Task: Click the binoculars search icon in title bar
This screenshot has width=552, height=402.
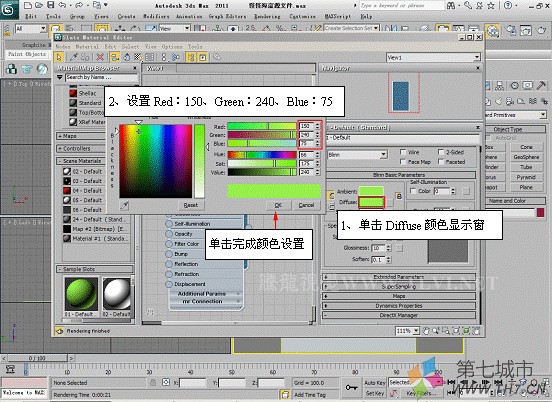Action: 451,5
